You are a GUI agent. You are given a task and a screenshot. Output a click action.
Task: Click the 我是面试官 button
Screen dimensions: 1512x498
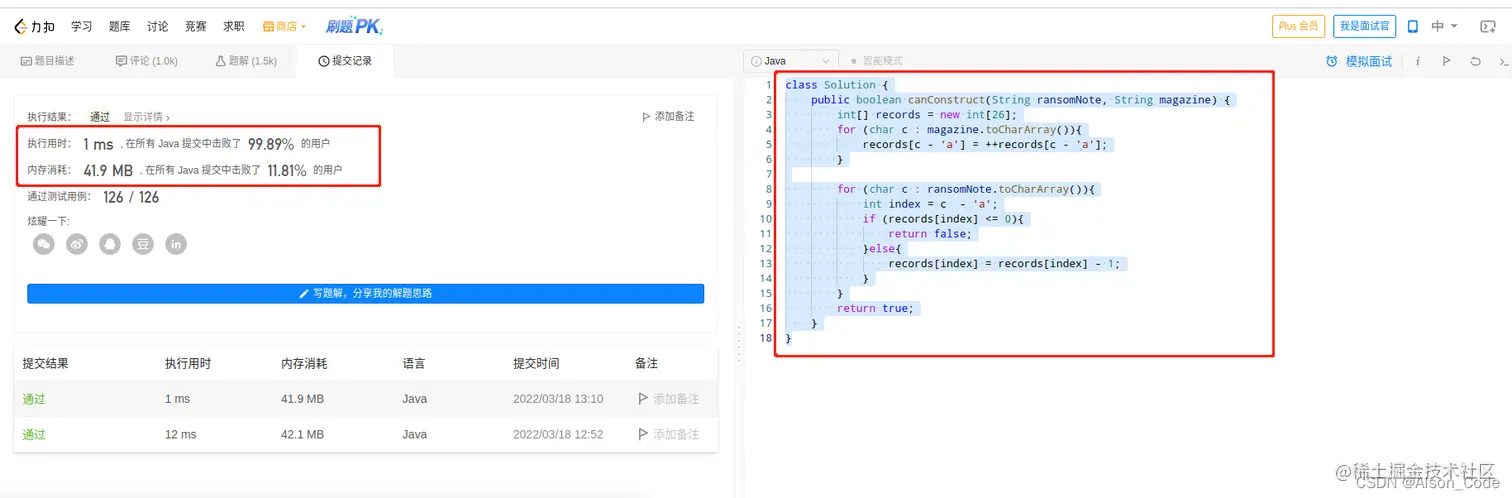tap(1364, 26)
